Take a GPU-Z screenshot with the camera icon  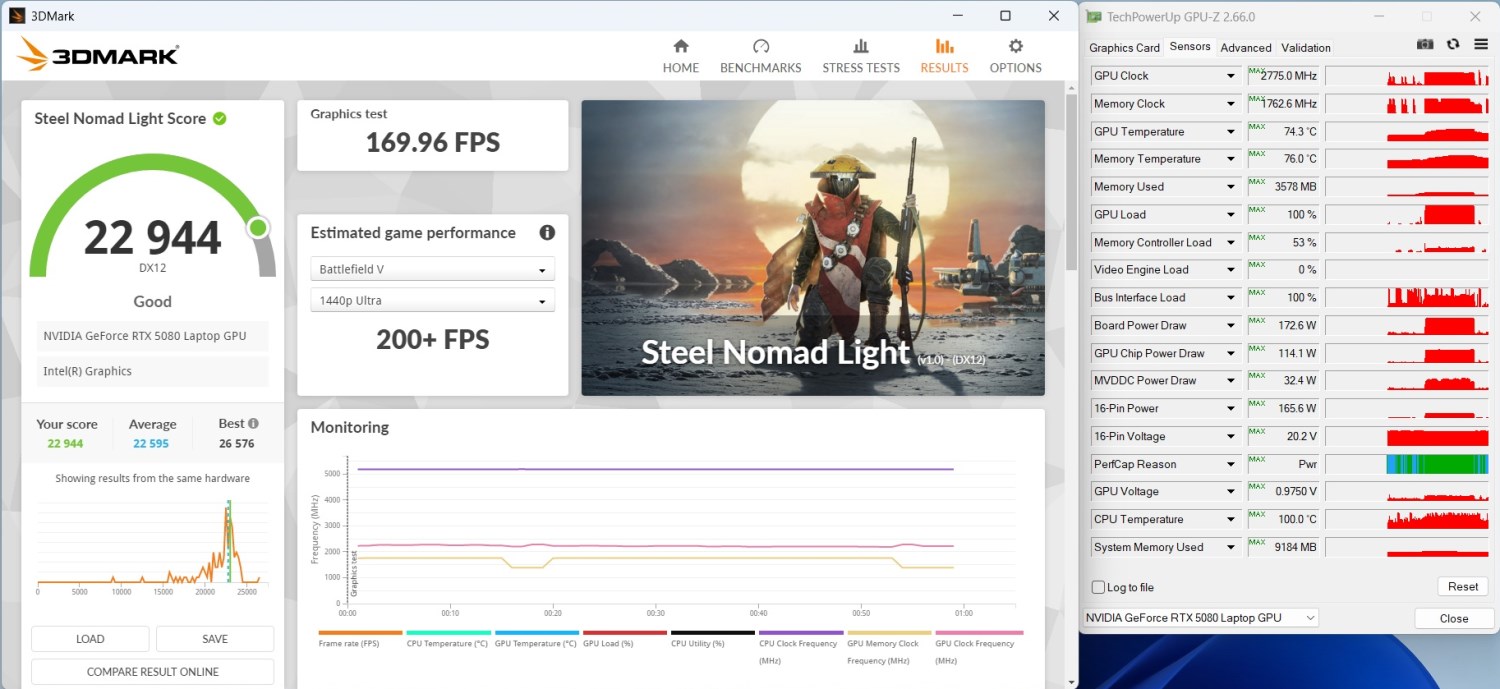point(1425,45)
